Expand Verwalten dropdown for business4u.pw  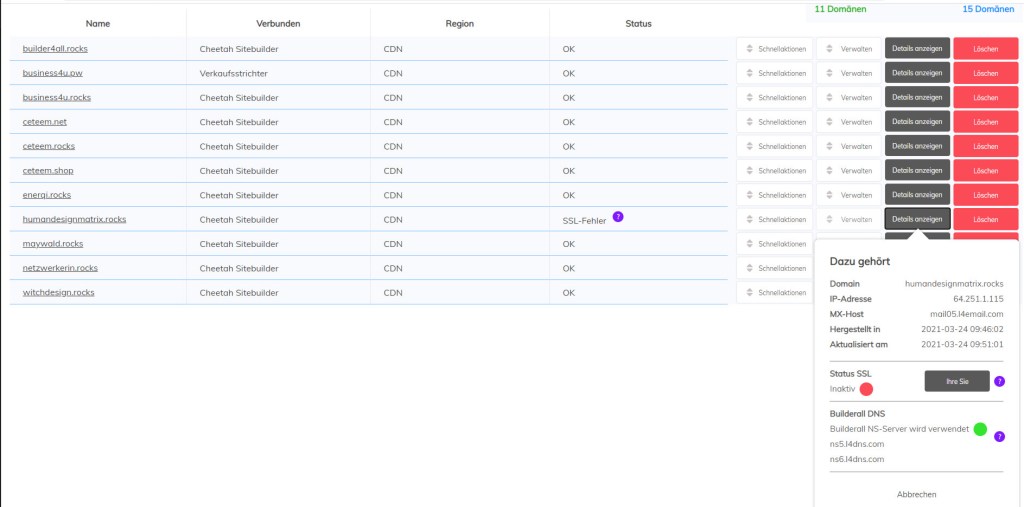pos(848,73)
